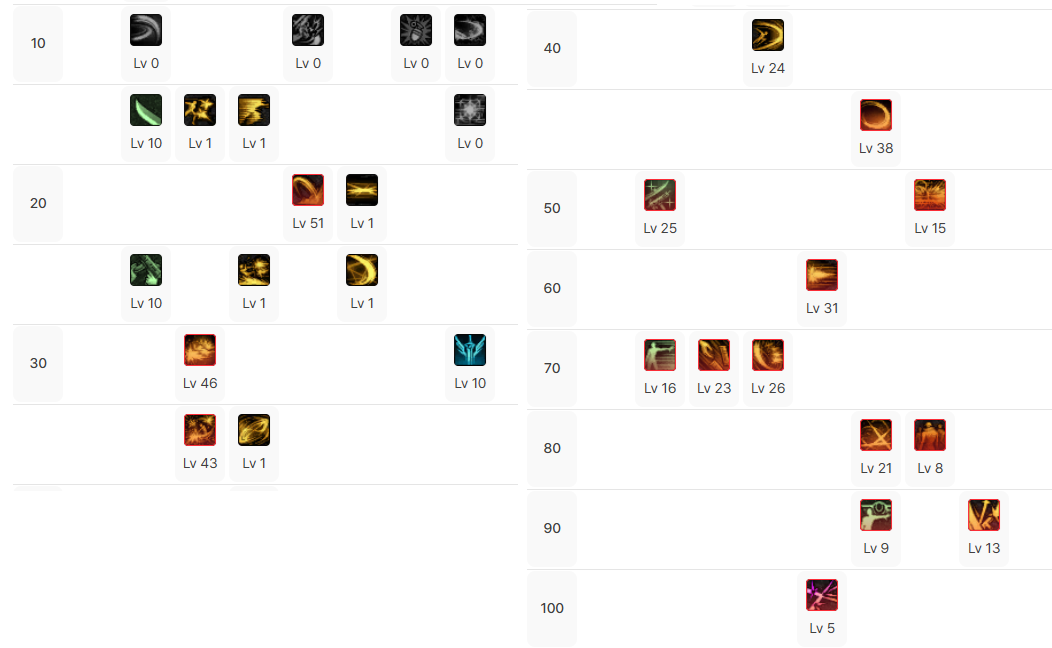1052x648 pixels.
Task: Select the green Lv 10 leaf skill in the second row
Action: 146,110
